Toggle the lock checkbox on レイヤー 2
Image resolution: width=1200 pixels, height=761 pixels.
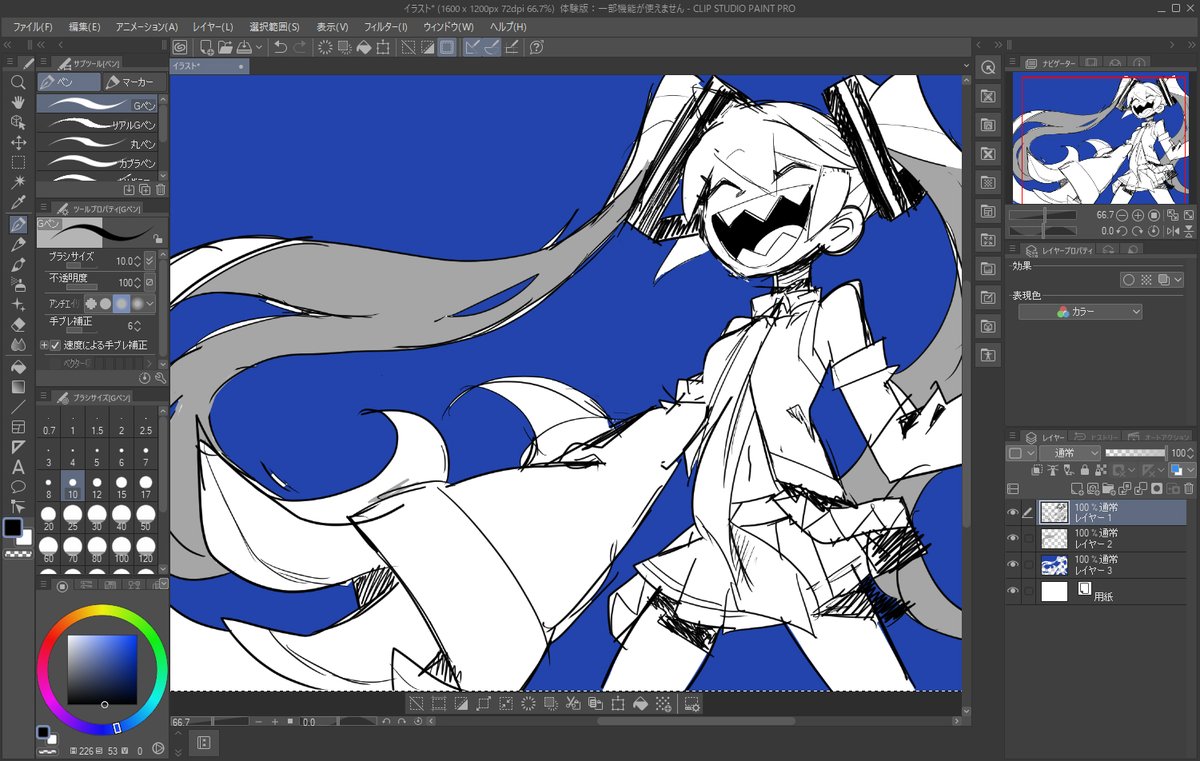pos(1028,539)
